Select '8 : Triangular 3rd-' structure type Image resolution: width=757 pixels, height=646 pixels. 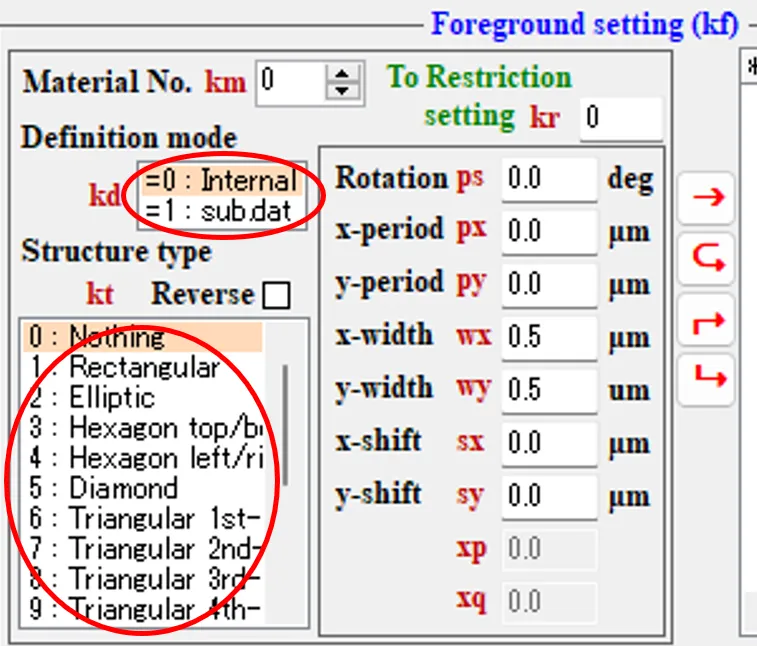(142, 578)
